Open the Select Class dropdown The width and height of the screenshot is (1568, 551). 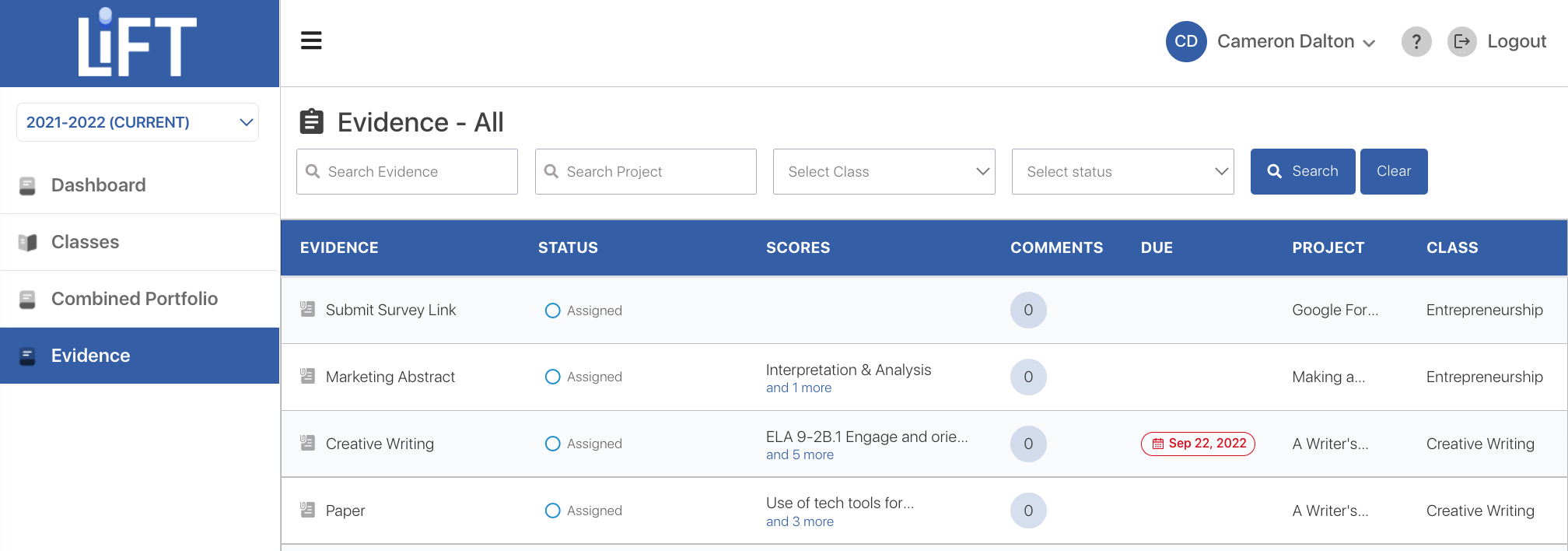click(884, 171)
